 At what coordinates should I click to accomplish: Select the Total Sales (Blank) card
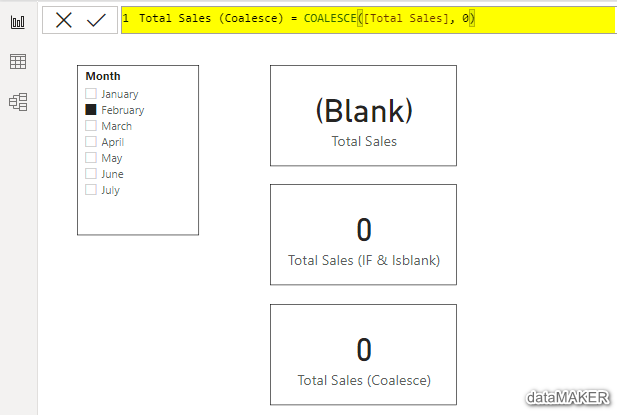point(363,115)
